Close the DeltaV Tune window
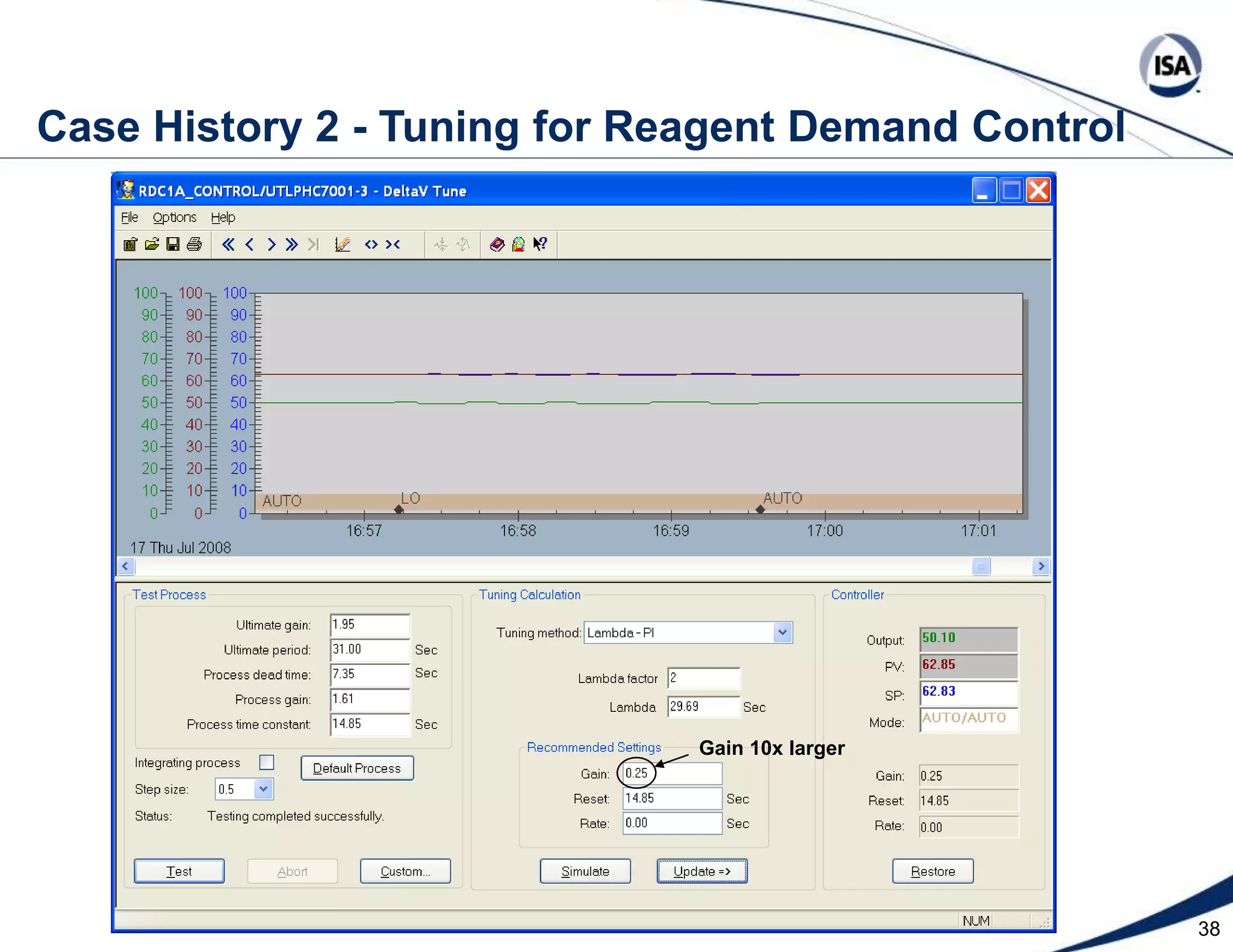 (1039, 190)
